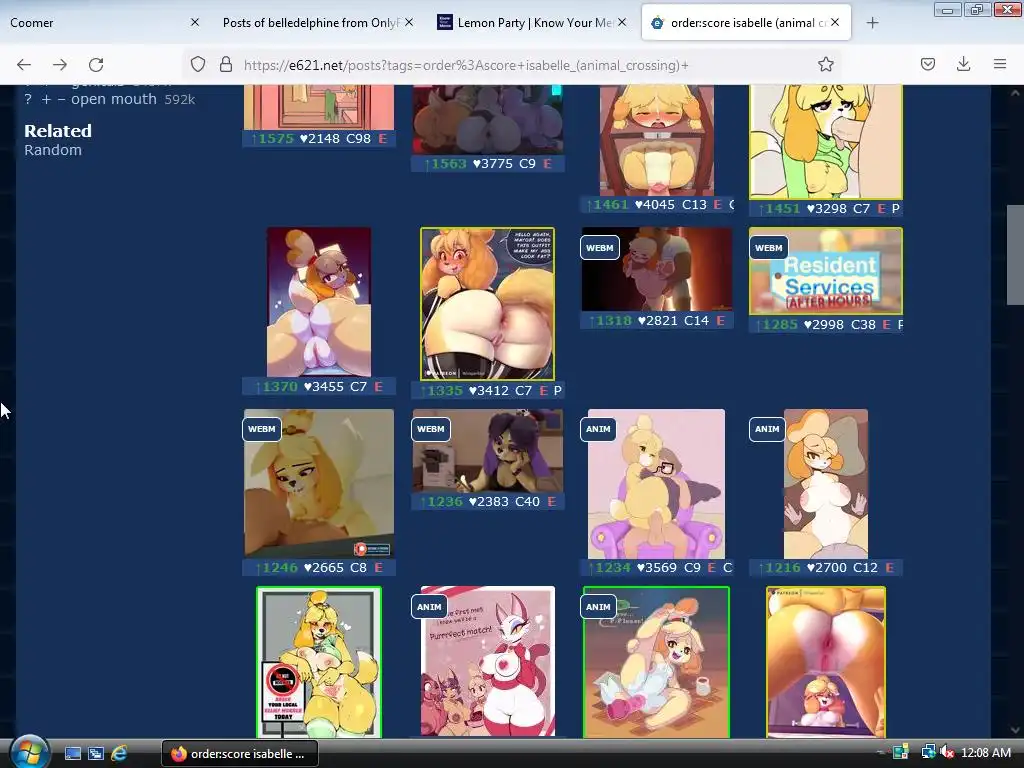Close the Lemon Party tab
The image size is (1024, 768).
(x=622, y=22)
